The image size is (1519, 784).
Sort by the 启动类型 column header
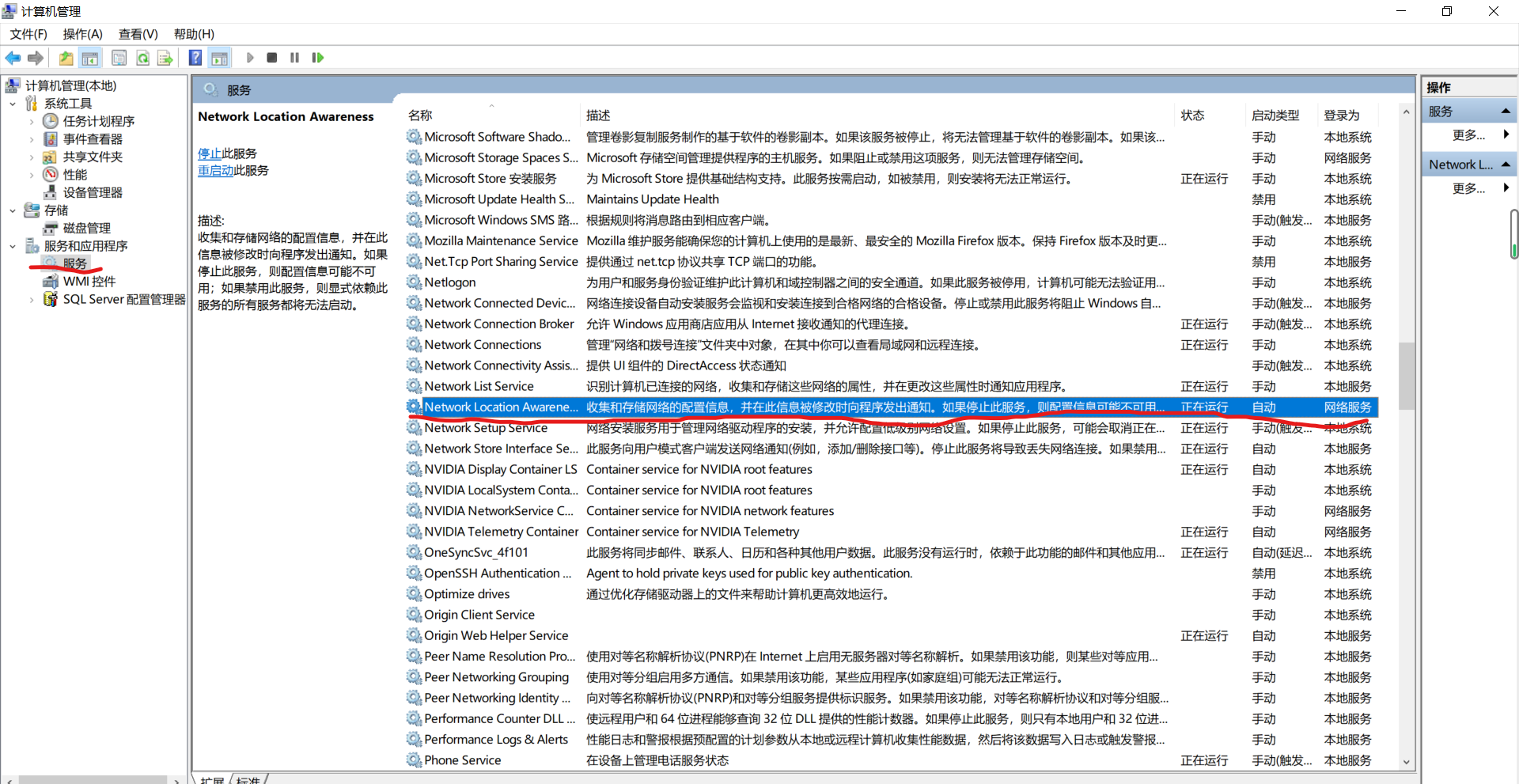1275,116
